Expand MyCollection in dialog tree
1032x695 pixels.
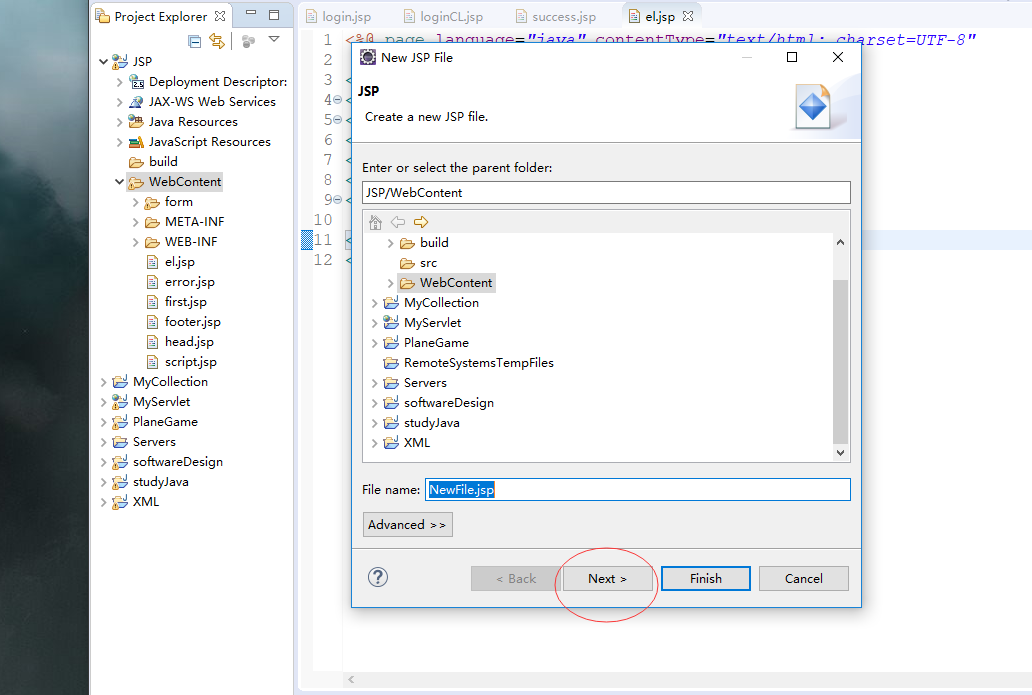374,303
